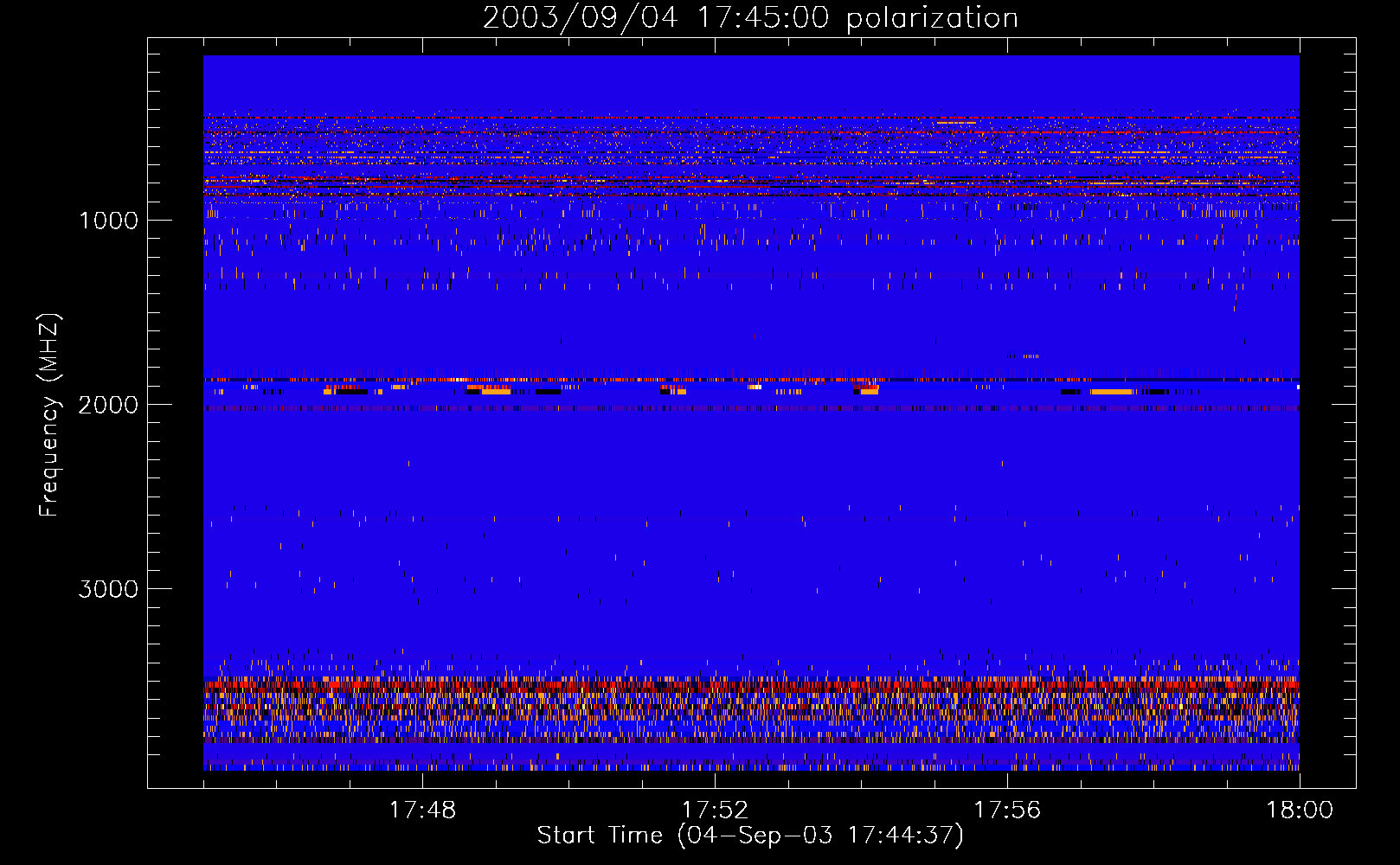This screenshot has width=1400, height=865.
Task: Click the 2000 frequency tick label
Action: pyautogui.click(x=108, y=405)
